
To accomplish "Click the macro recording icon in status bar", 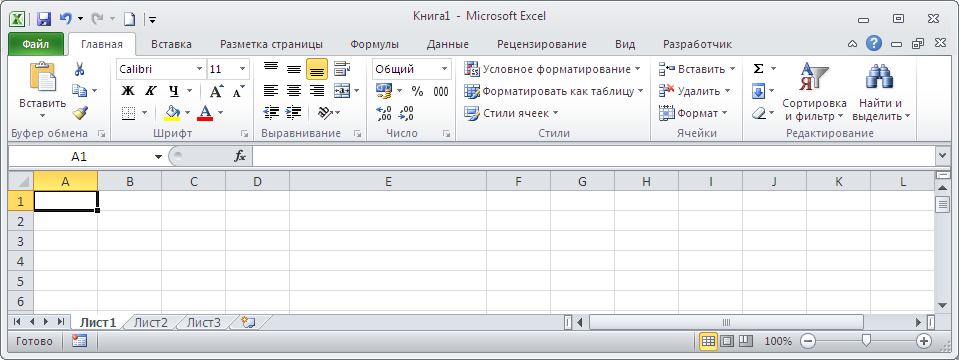I will point(79,341).
